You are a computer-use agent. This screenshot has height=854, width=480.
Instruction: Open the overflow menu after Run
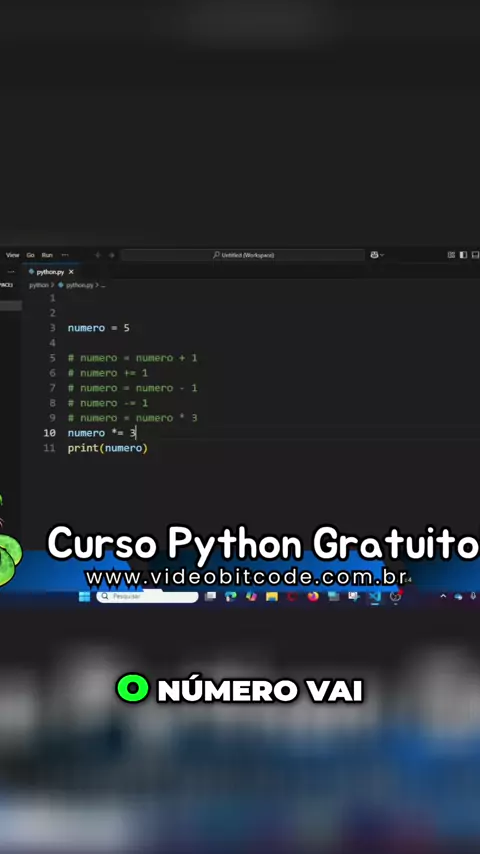click(x=65, y=255)
